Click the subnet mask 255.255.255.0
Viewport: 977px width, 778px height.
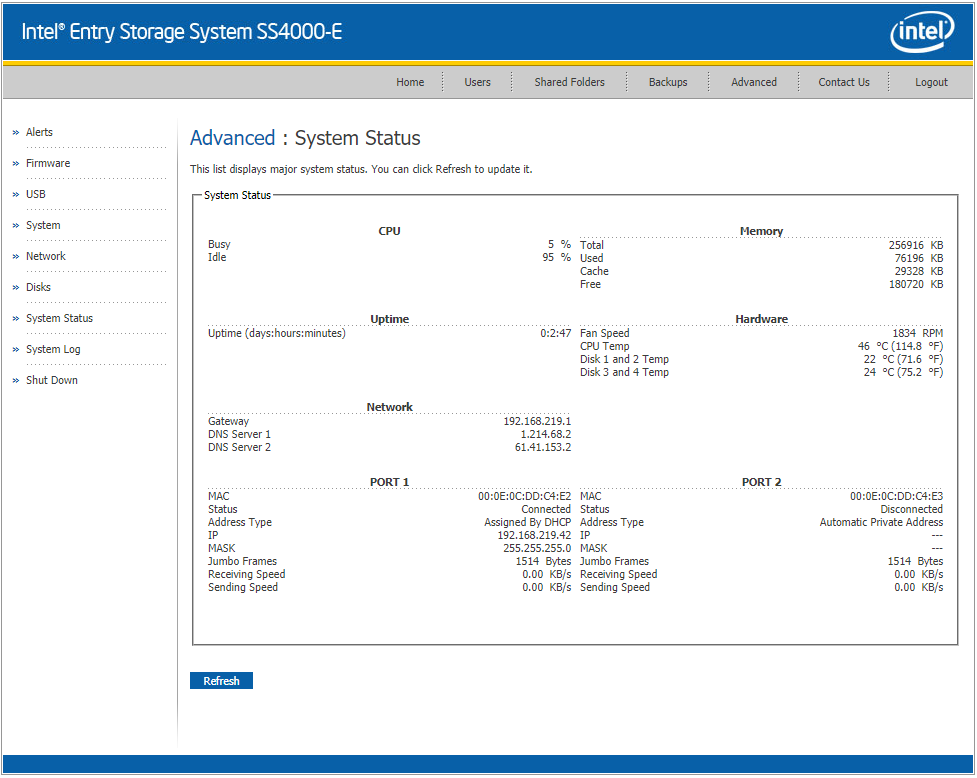click(537, 549)
